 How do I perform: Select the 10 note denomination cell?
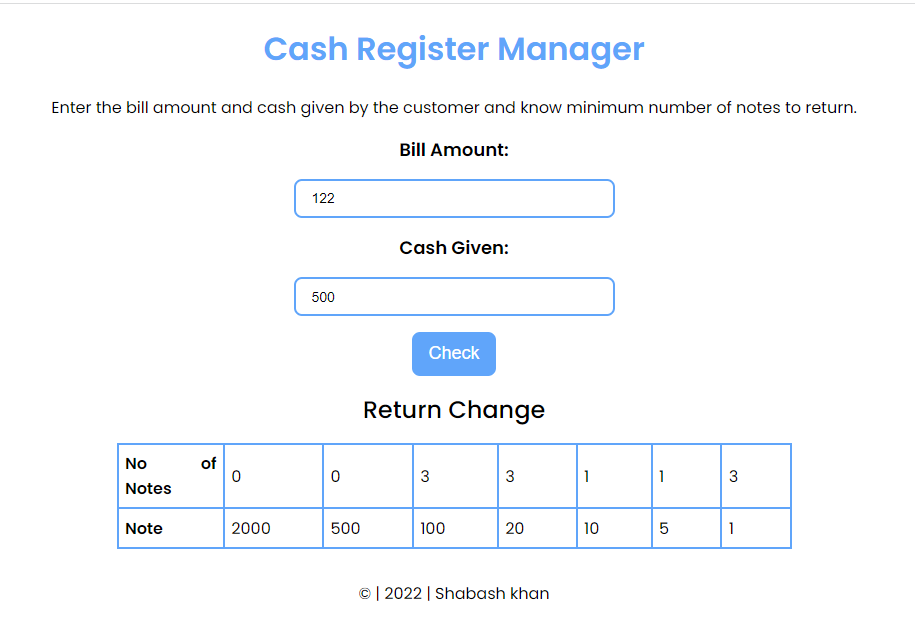point(613,528)
